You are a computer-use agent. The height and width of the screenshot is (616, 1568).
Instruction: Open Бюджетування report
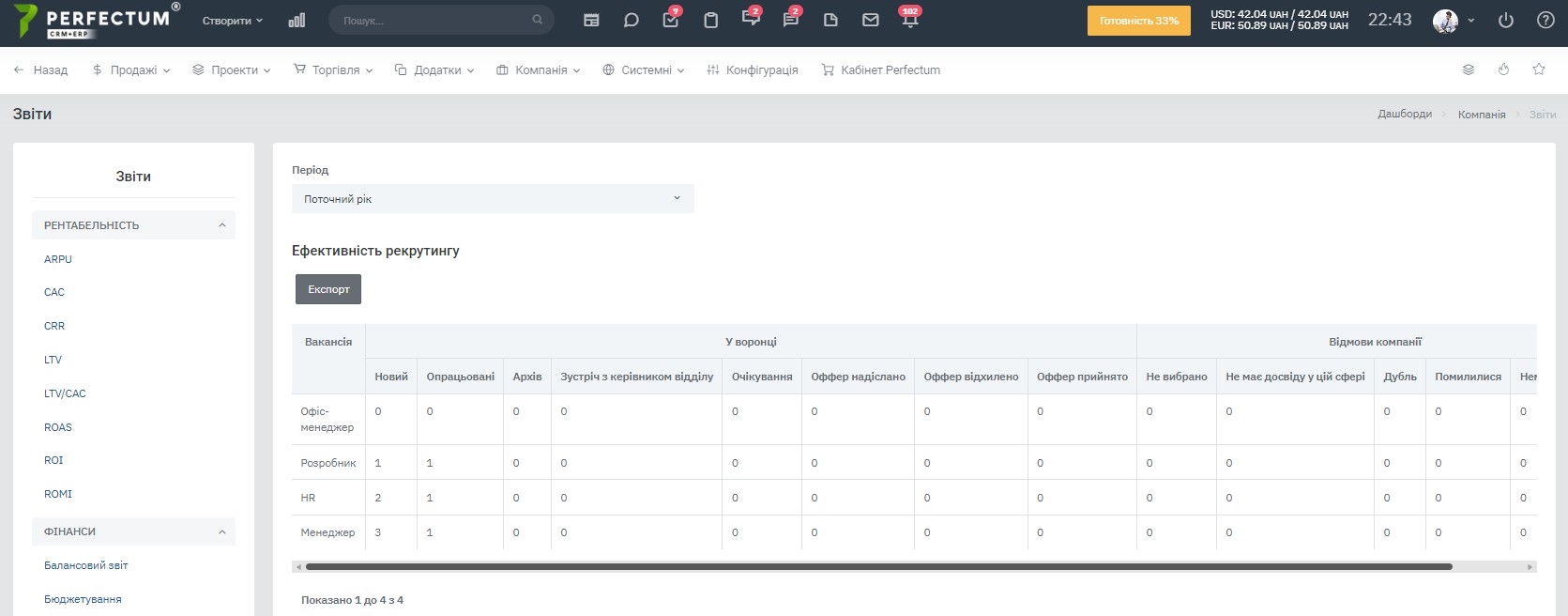[83, 599]
